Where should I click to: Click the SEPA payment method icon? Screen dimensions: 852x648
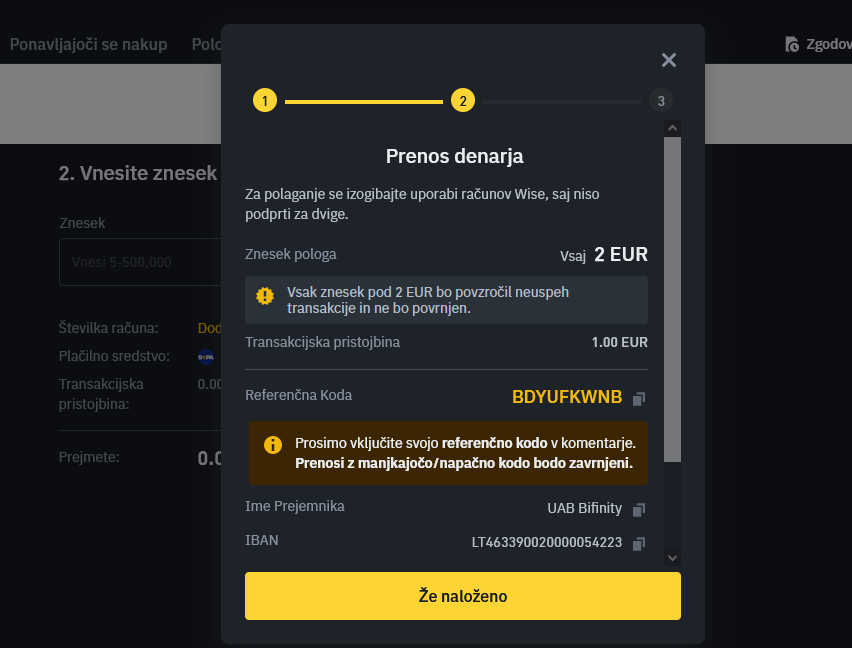click(x=206, y=357)
